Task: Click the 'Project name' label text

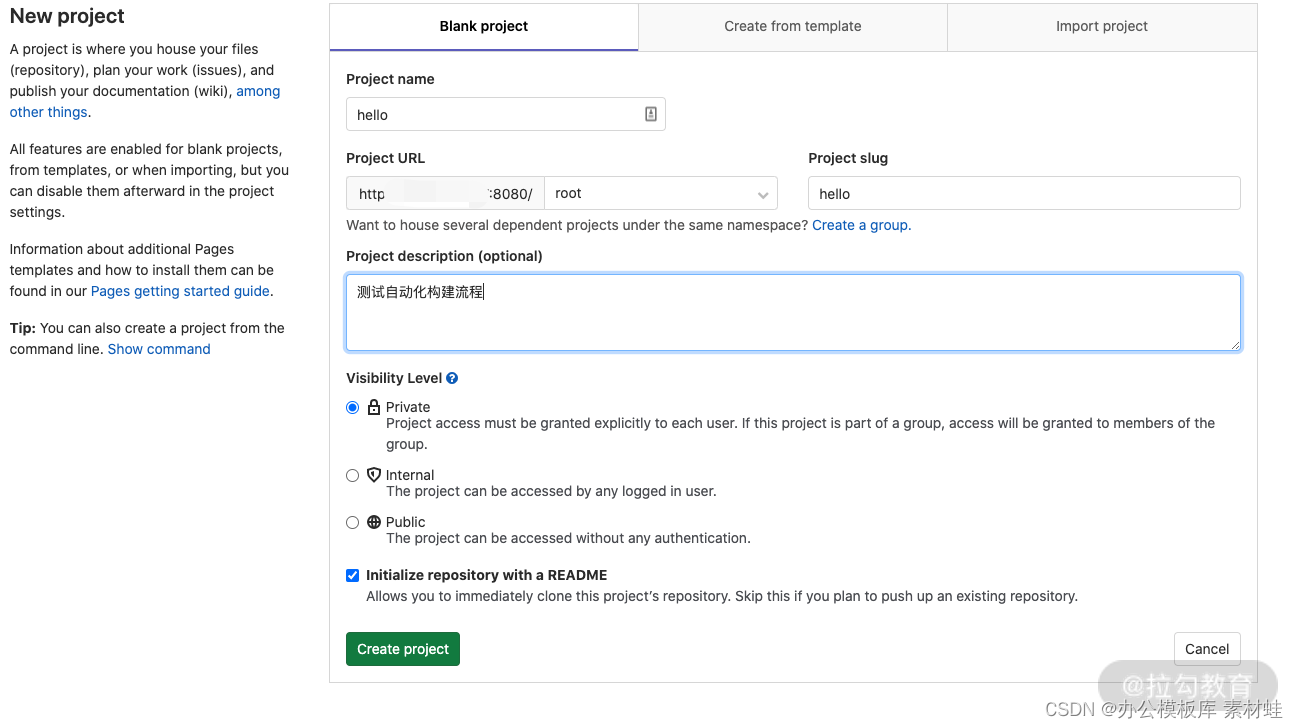Action: (390, 79)
